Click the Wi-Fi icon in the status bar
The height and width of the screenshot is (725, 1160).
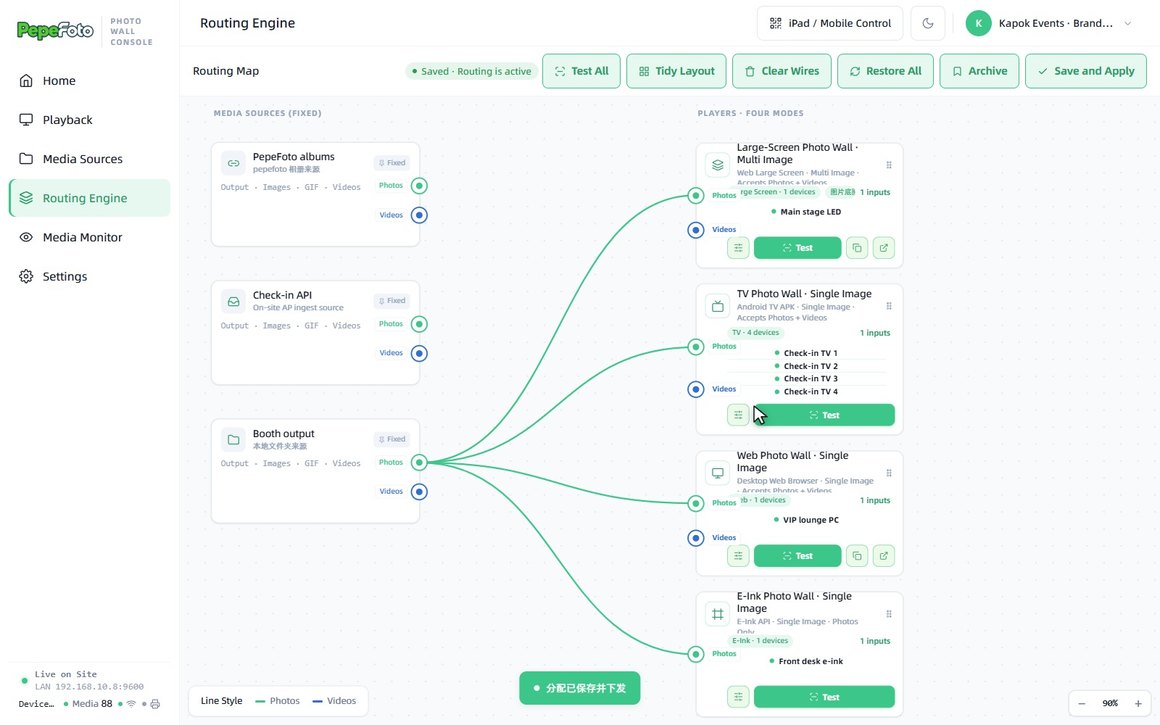[131, 704]
